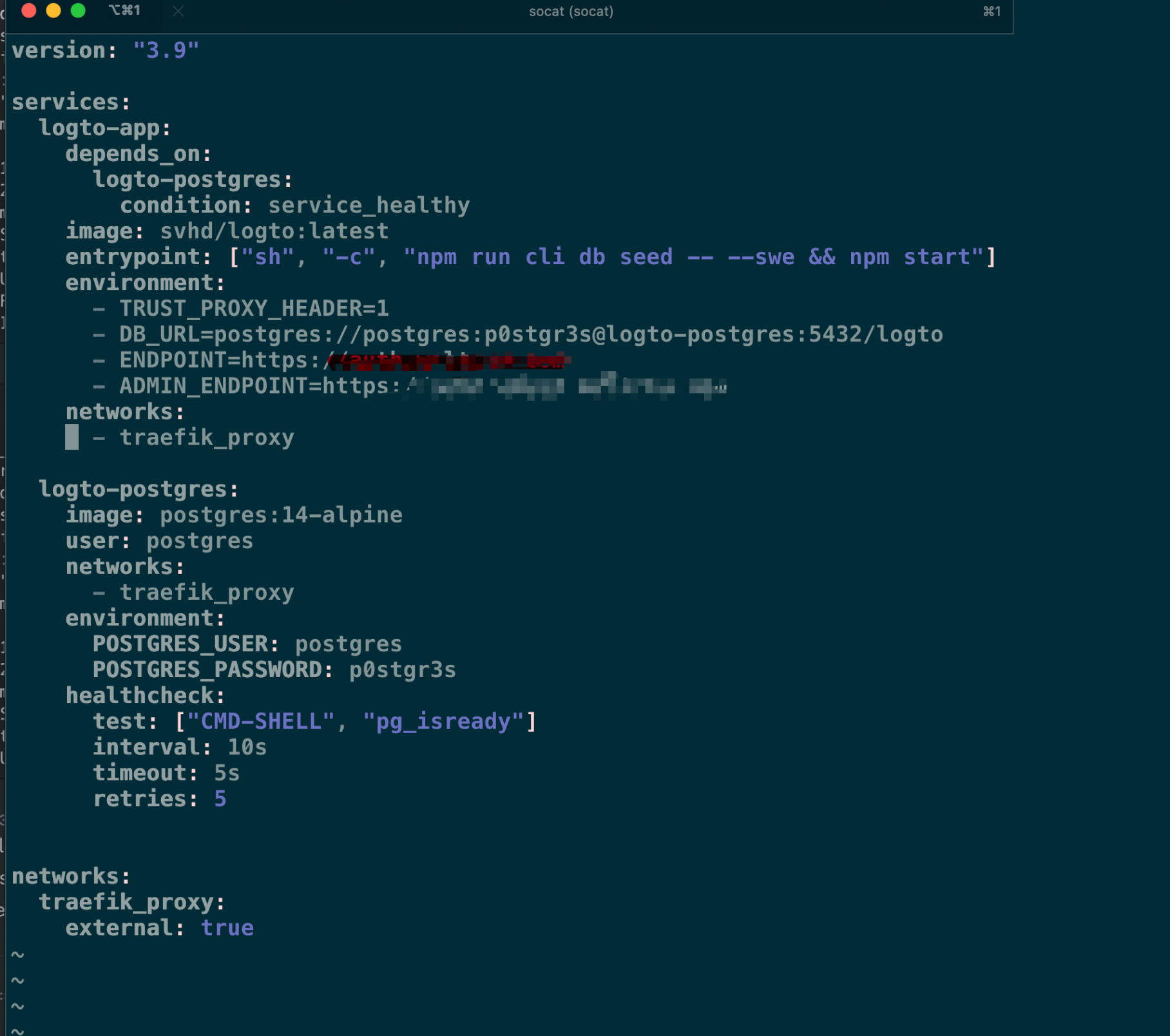Screen dimensions: 1170x1036
Task: Click the ⌘1 indicator in title bar
Action: point(992,11)
